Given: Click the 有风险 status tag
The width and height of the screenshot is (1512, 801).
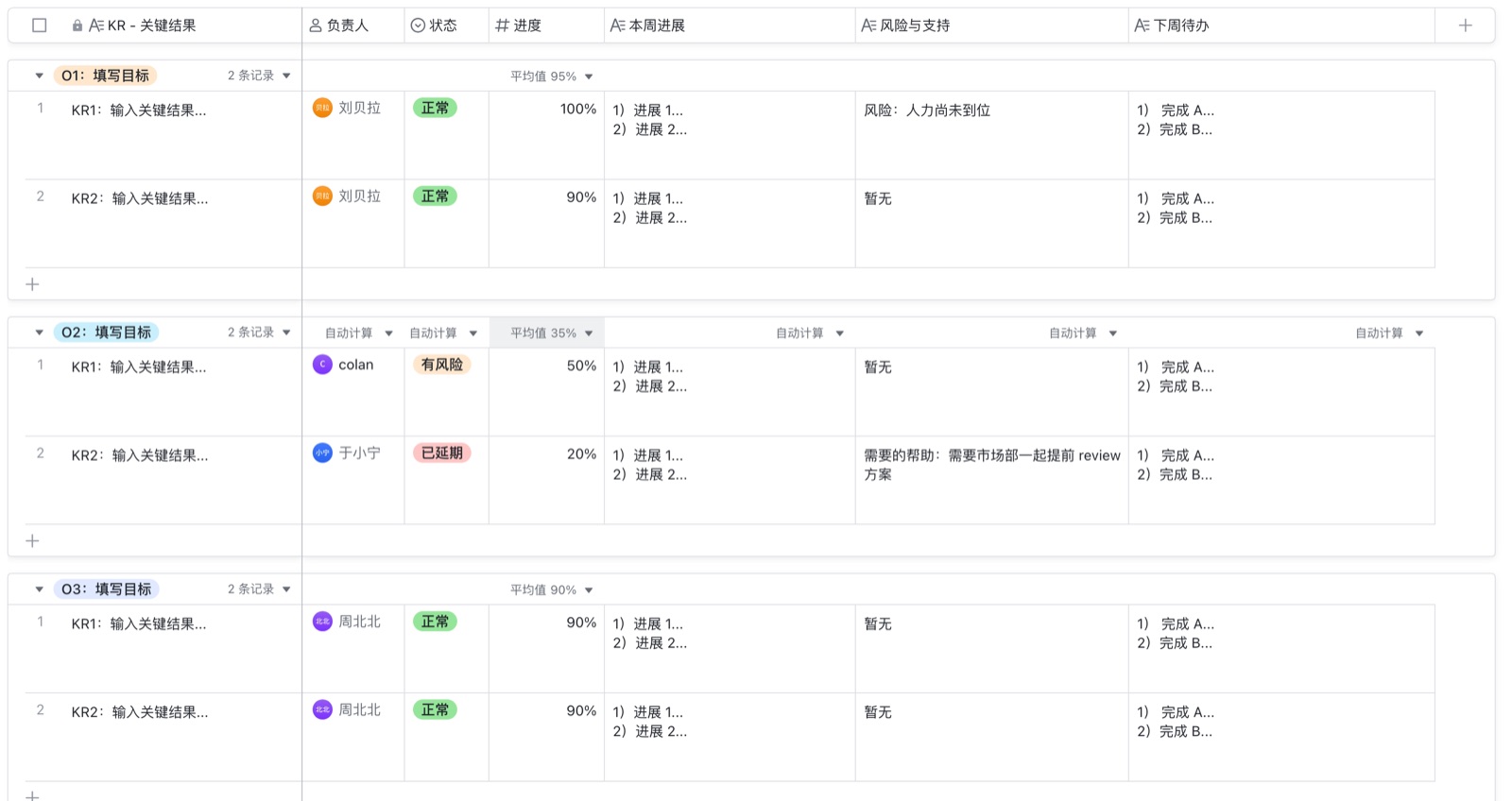Looking at the screenshot, I should pyautogui.click(x=442, y=365).
